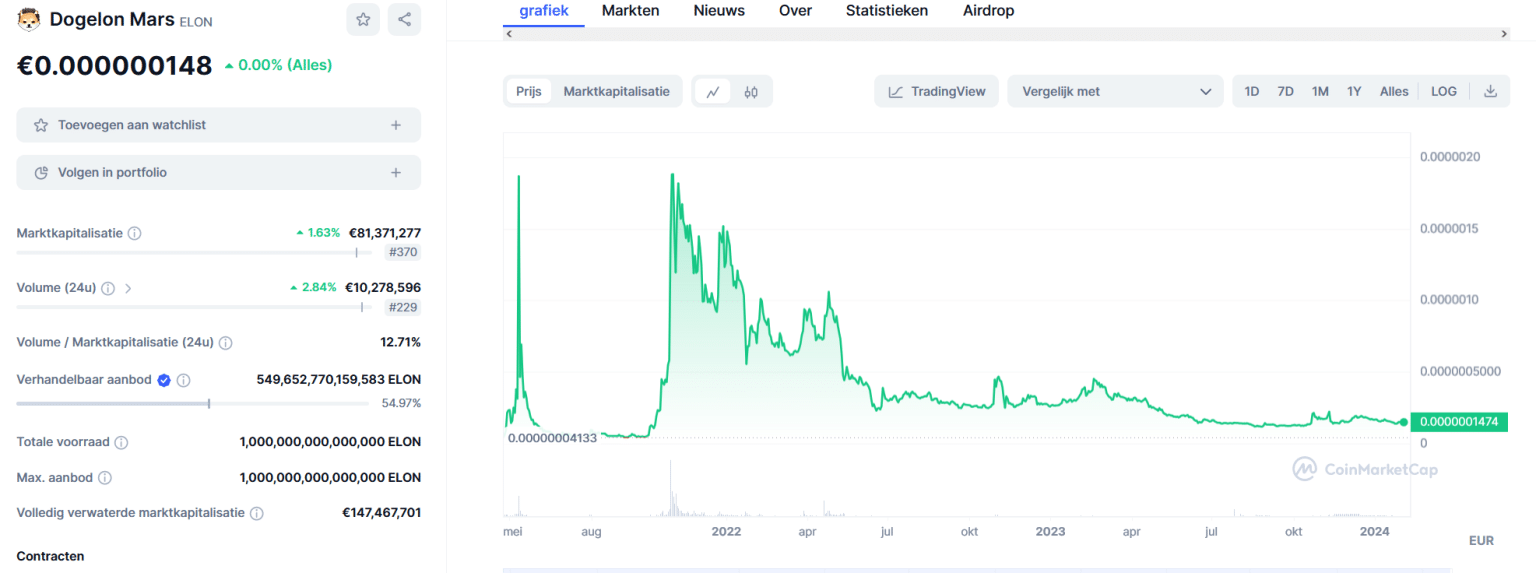Click the €10,278,596 volume value
The image size is (1536, 573).
click(383, 288)
